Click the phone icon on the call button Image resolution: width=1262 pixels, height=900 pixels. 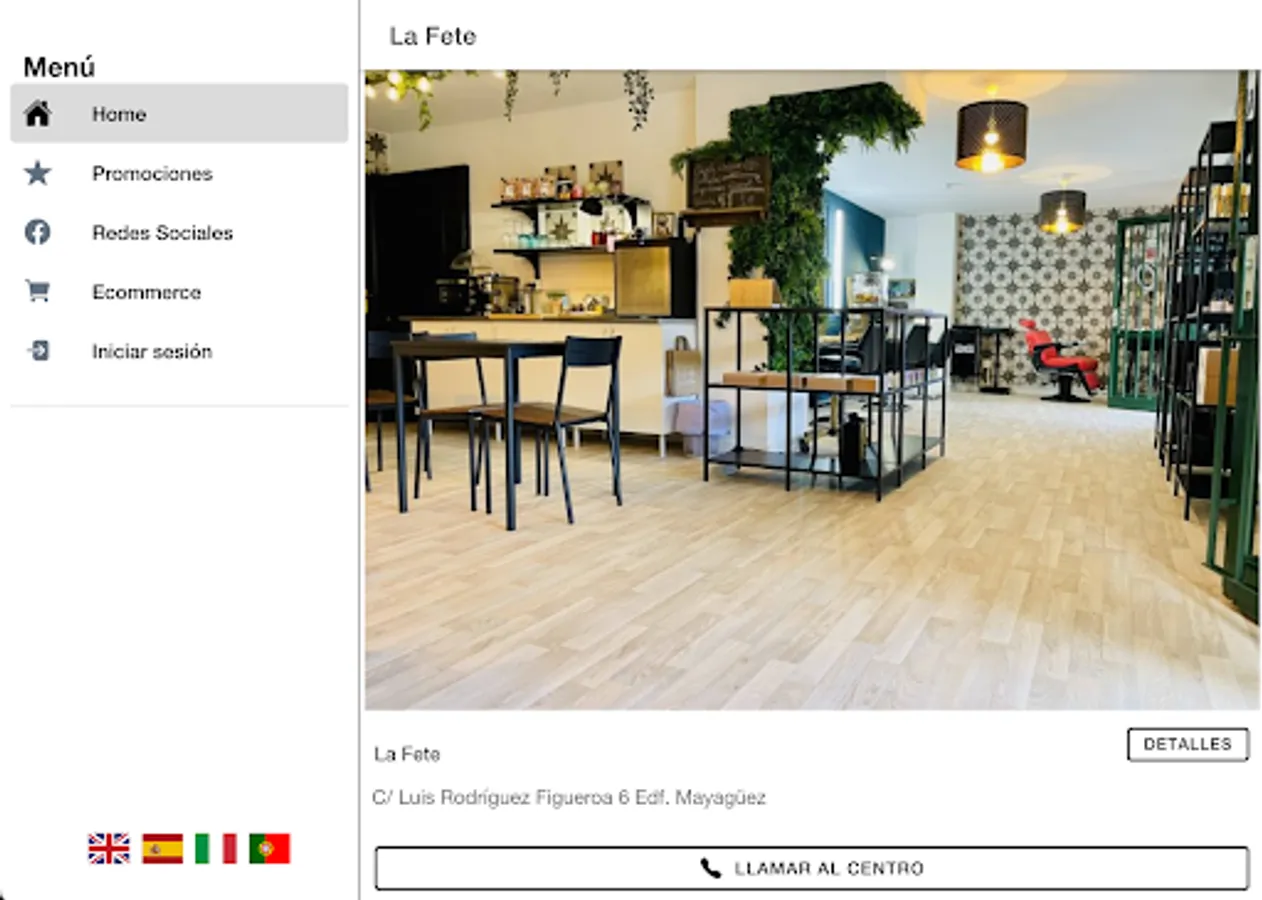(x=710, y=868)
